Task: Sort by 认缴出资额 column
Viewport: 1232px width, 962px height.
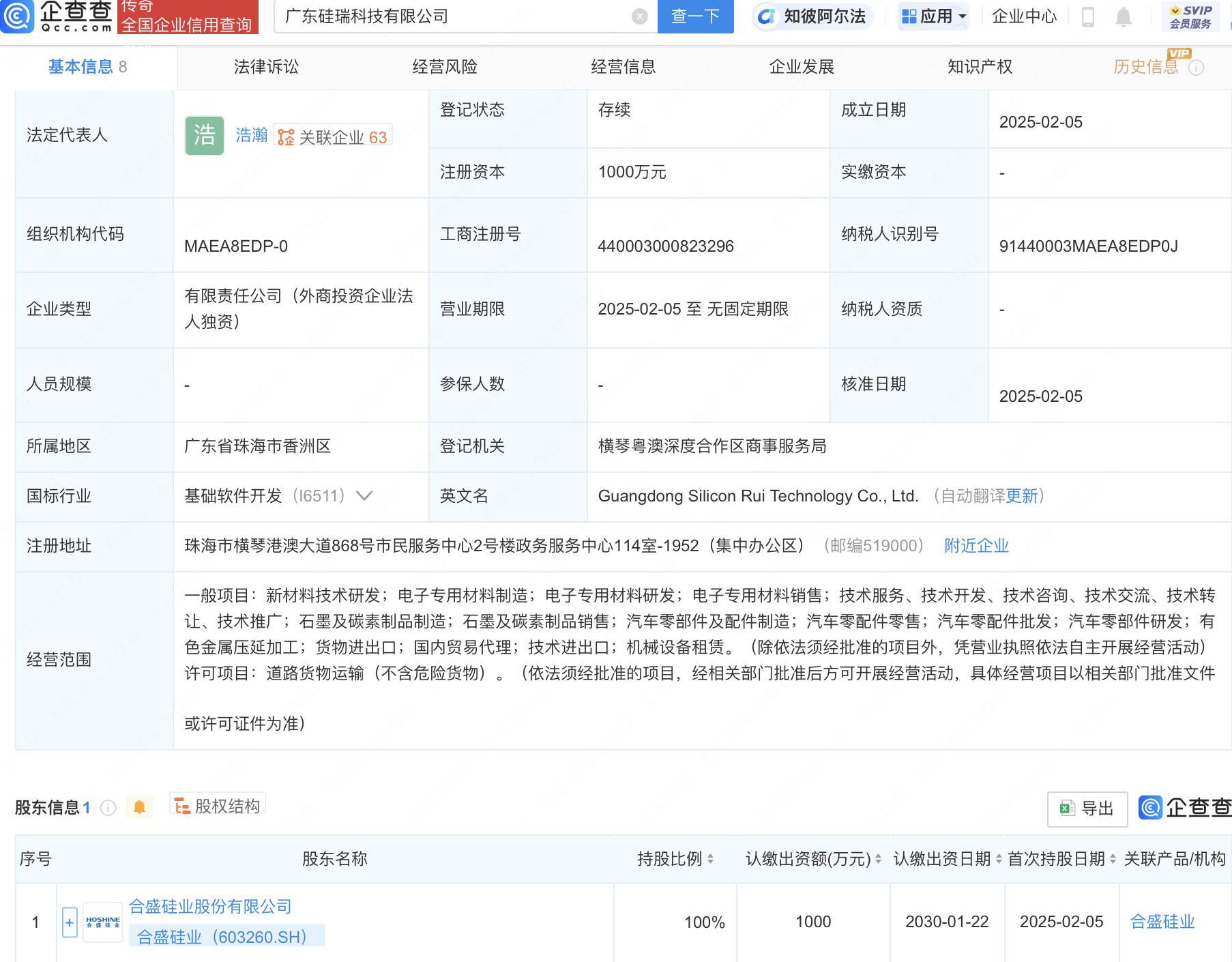Action: pos(878,859)
